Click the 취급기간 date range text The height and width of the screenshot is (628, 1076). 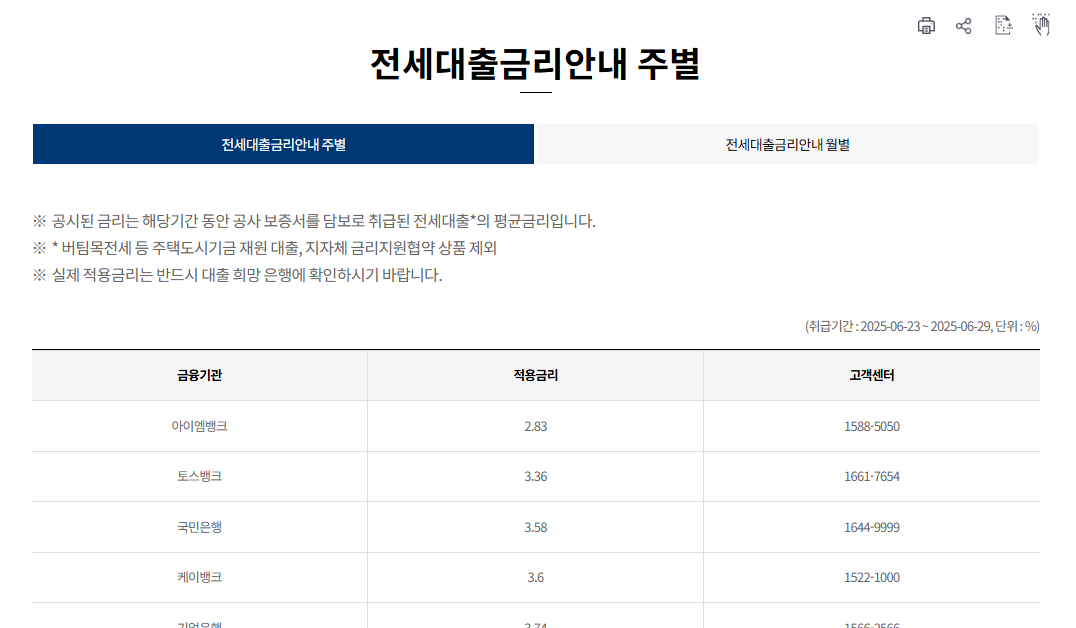tap(921, 325)
